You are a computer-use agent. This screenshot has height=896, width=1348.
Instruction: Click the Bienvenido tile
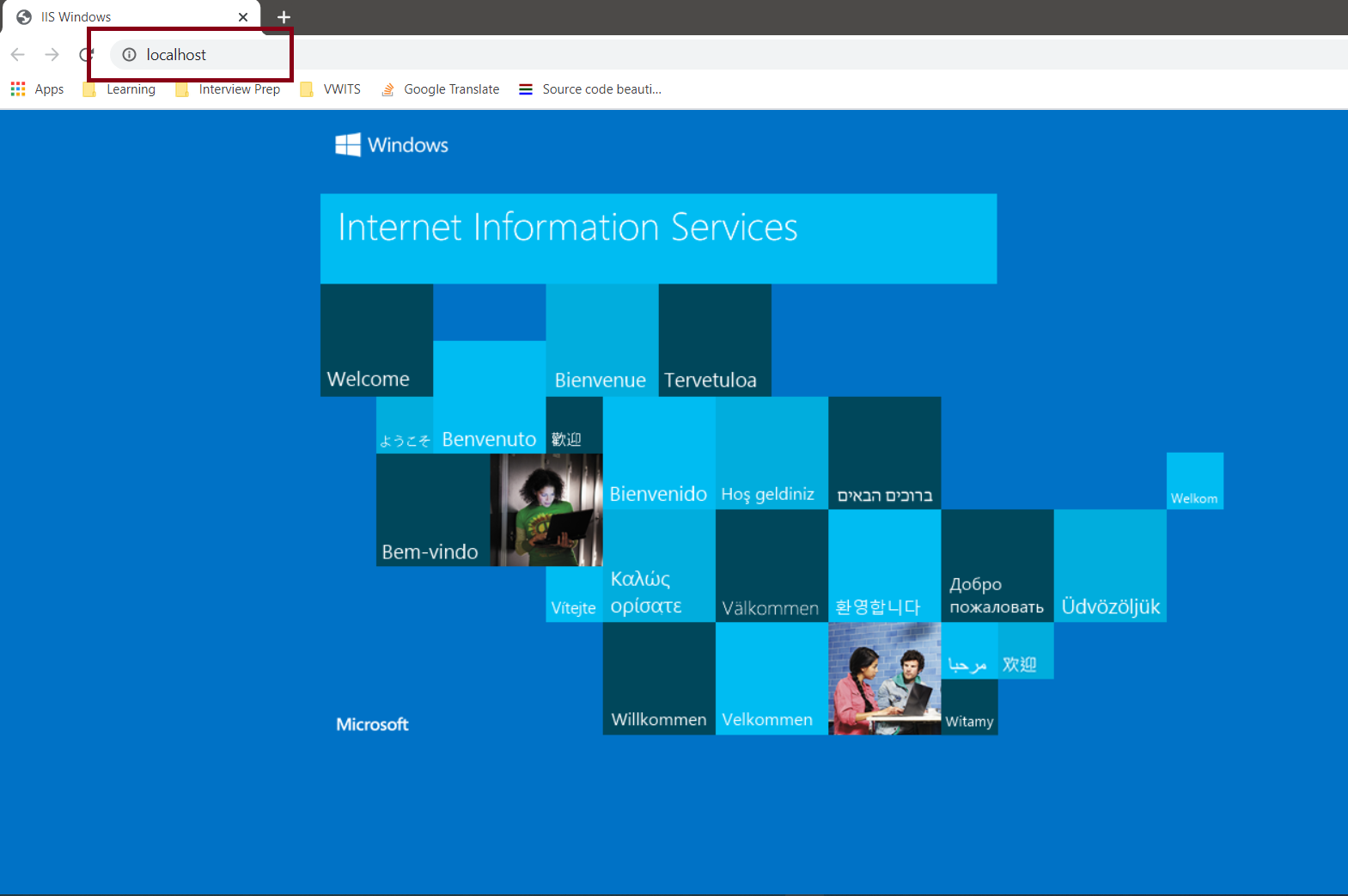tap(659, 453)
